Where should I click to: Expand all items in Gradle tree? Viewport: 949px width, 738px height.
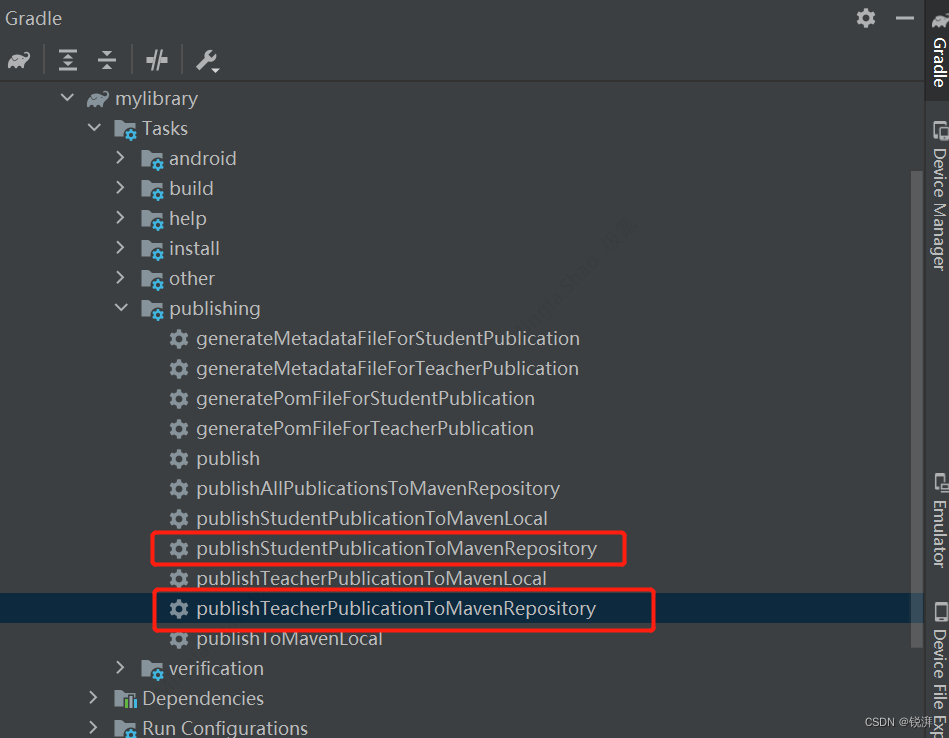click(x=67, y=60)
